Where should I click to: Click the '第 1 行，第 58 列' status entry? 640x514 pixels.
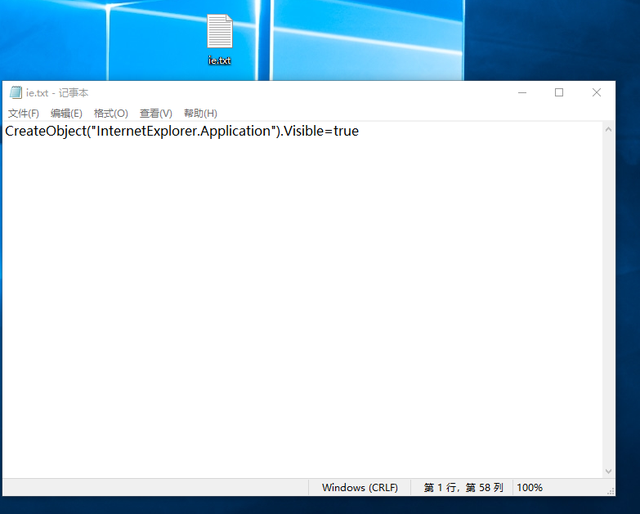click(x=463, y=487)
